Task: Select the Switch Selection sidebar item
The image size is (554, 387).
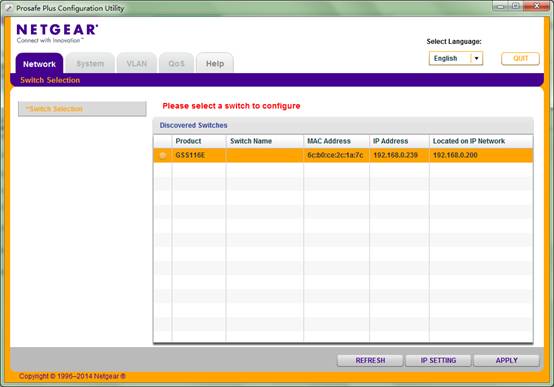Action: pos(82,109)
